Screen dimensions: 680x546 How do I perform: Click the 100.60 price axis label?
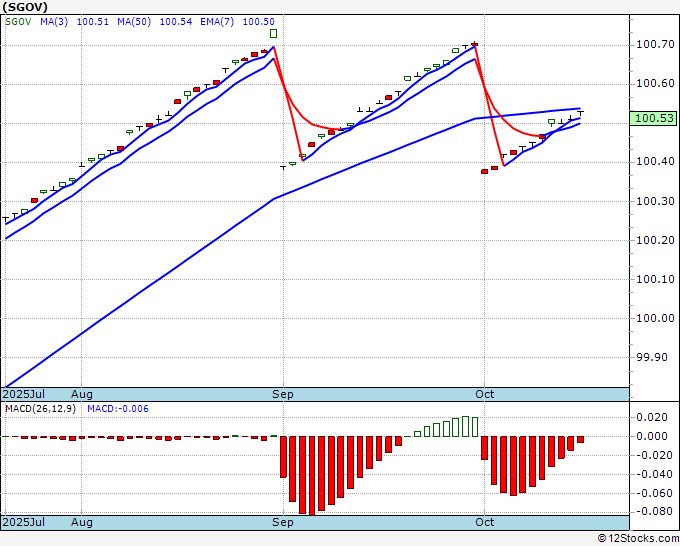click(655, 83)
